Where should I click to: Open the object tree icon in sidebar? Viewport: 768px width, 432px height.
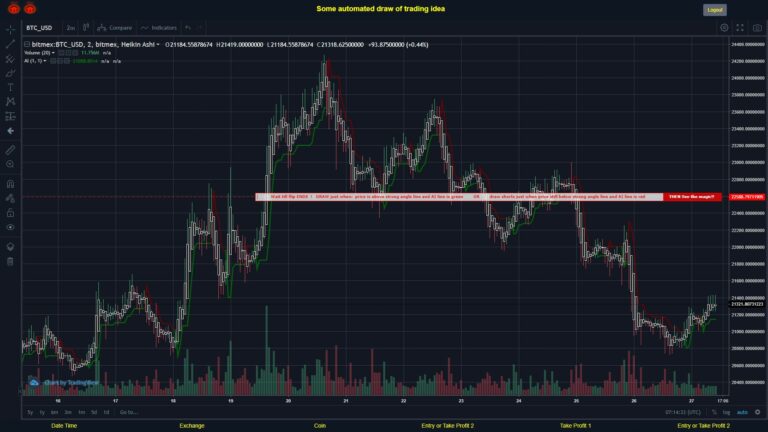(x=10, y=246)
